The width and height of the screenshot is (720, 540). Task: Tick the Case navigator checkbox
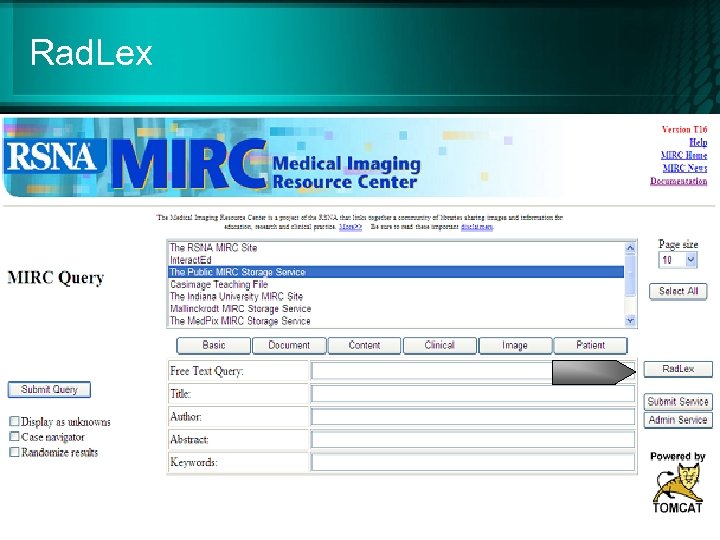click(x=14, y=436)
